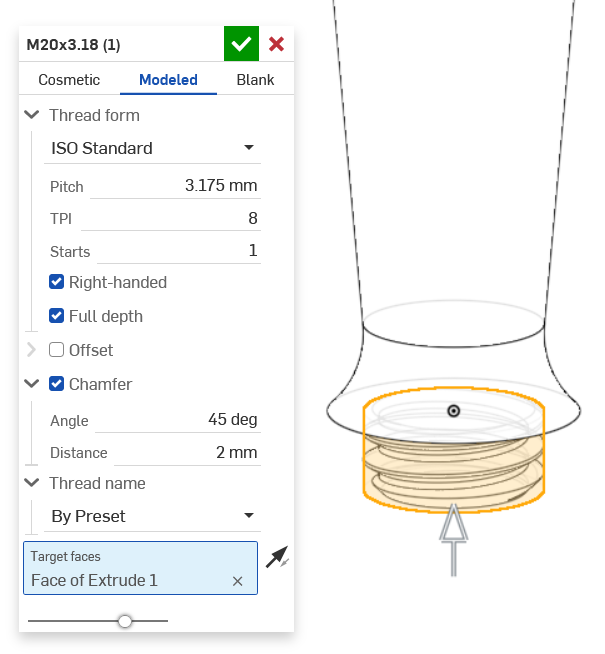Select the Modeled tab
This screenshot has height=654, width=605.
coord(168,80)
